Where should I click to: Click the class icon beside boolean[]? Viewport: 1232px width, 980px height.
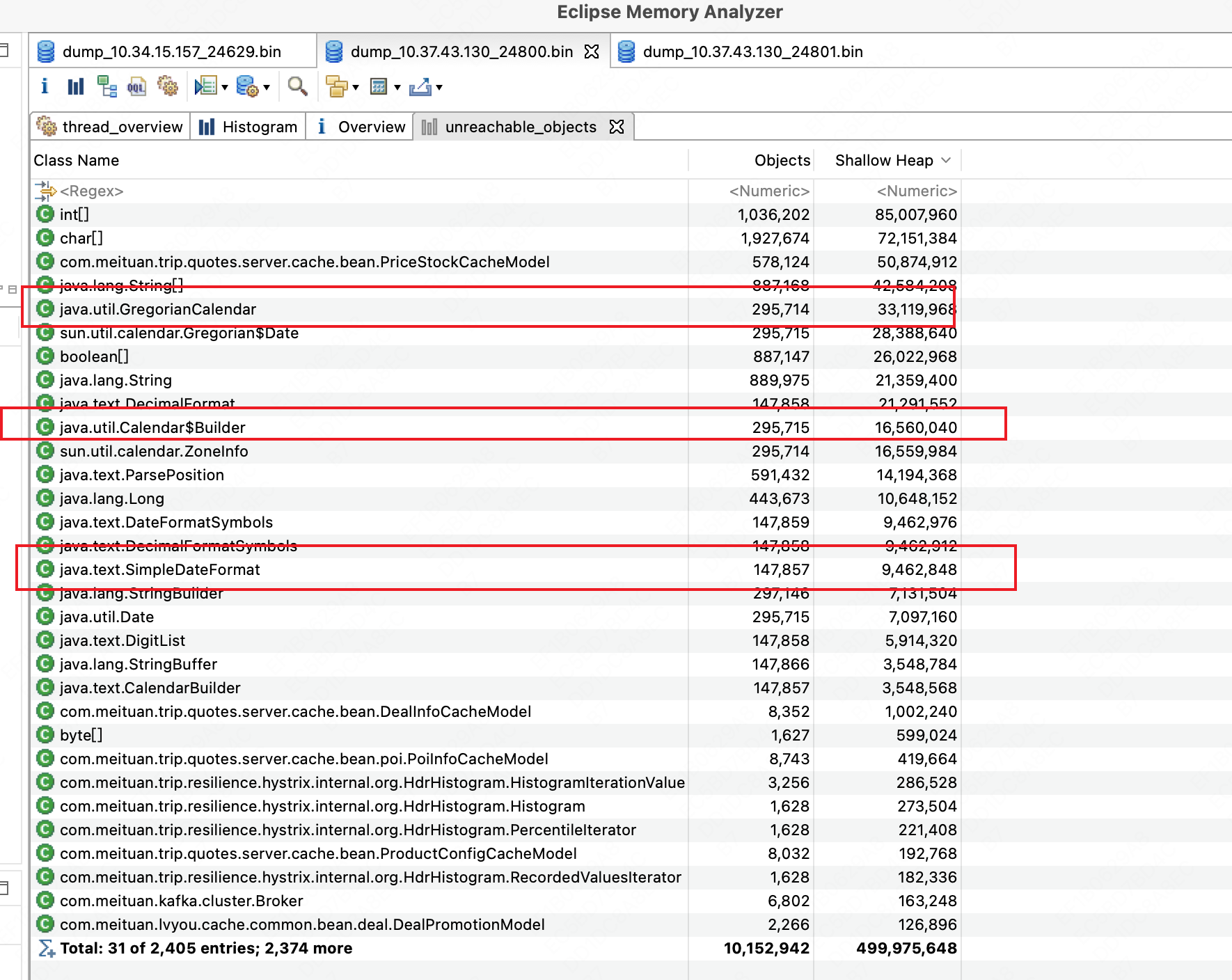(x=45, y=356)
